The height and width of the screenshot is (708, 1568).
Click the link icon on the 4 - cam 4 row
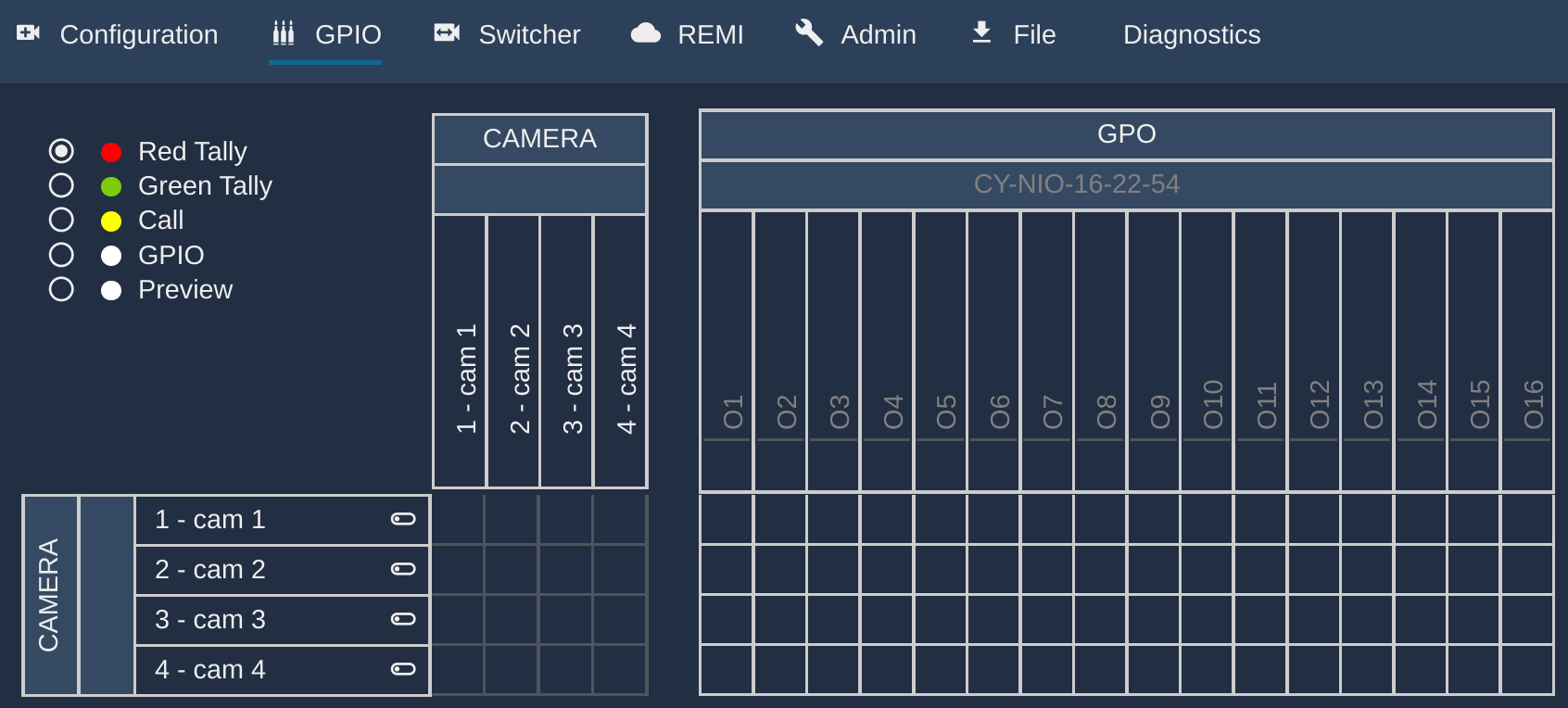pos(403,669)
